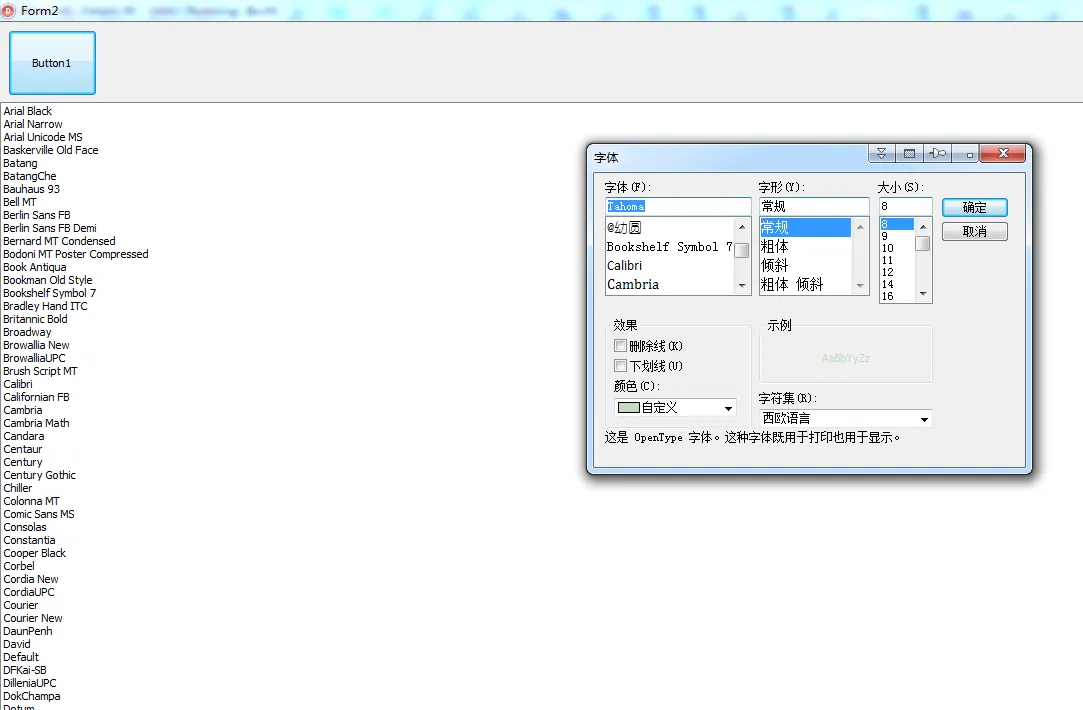Click the 取消 cancel button

click(x=975, y=231)
